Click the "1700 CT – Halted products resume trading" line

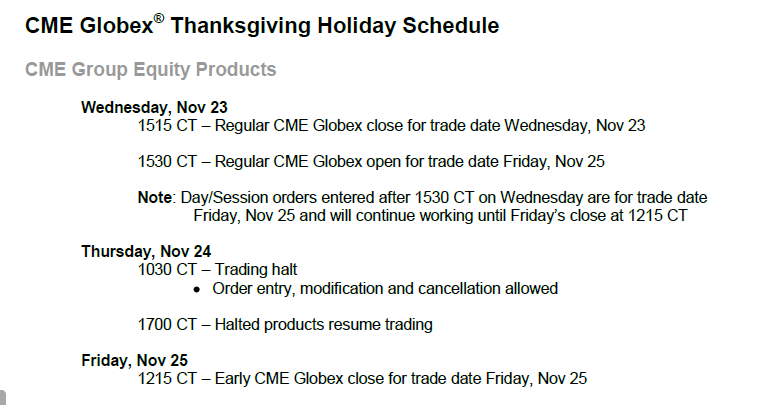click(x=285, y=325)
